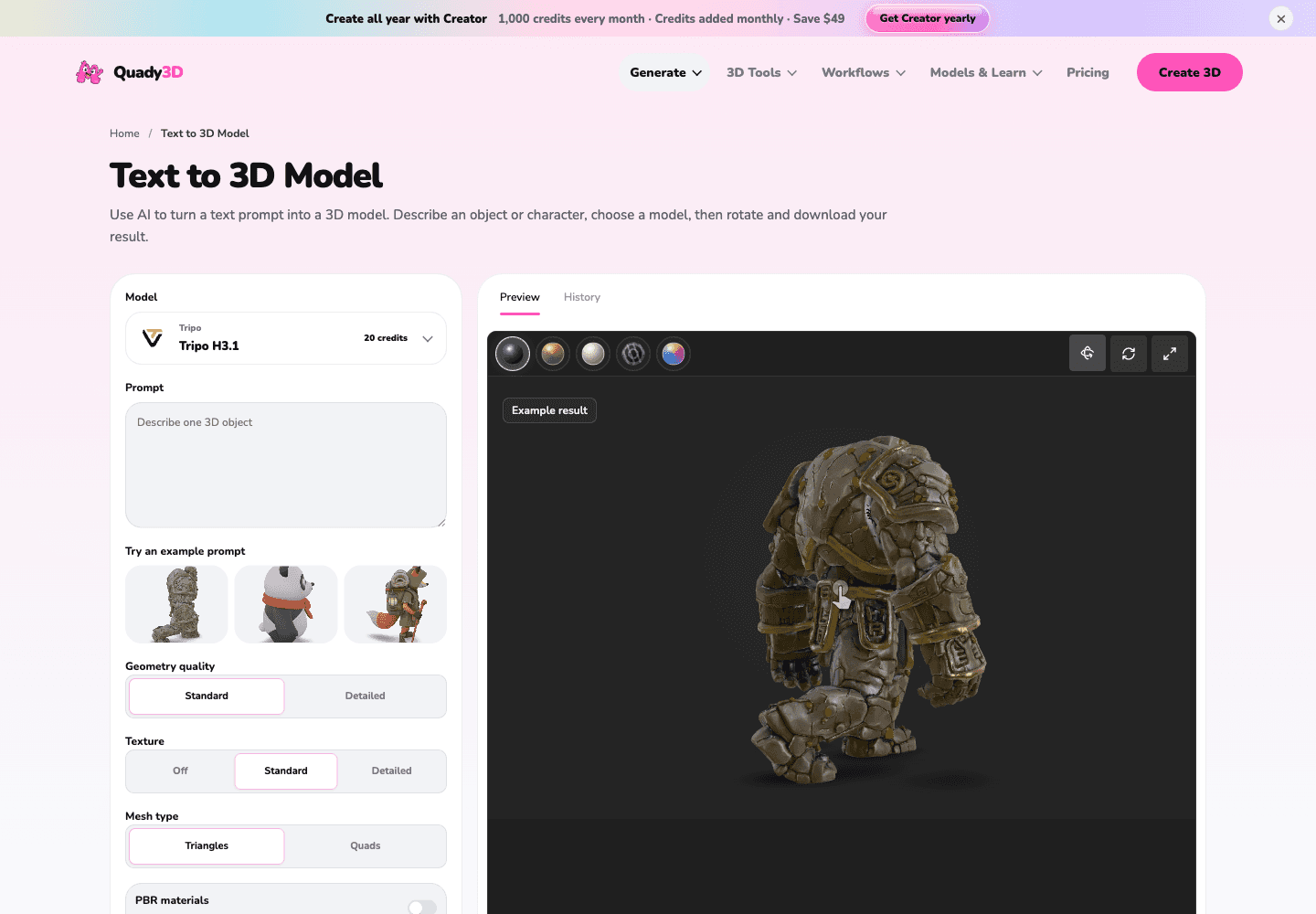Expand the 3D preview to fullscreen
1316x914 pixels.
pyautogui.click(x=1170, y=353)
